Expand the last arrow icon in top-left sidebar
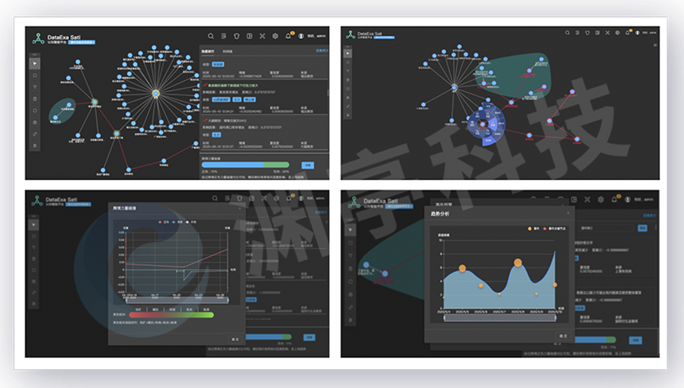 pos(35,146)
